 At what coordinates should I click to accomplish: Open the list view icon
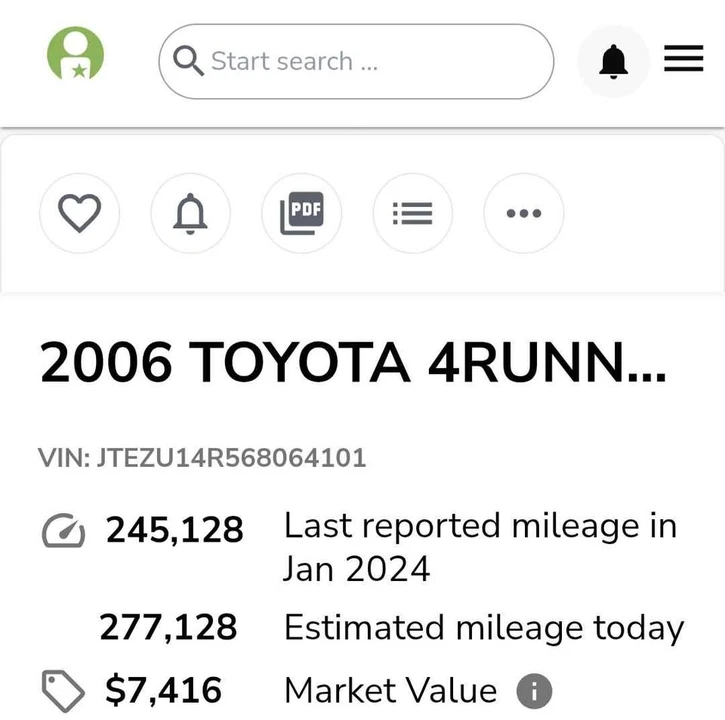[412, 213]
